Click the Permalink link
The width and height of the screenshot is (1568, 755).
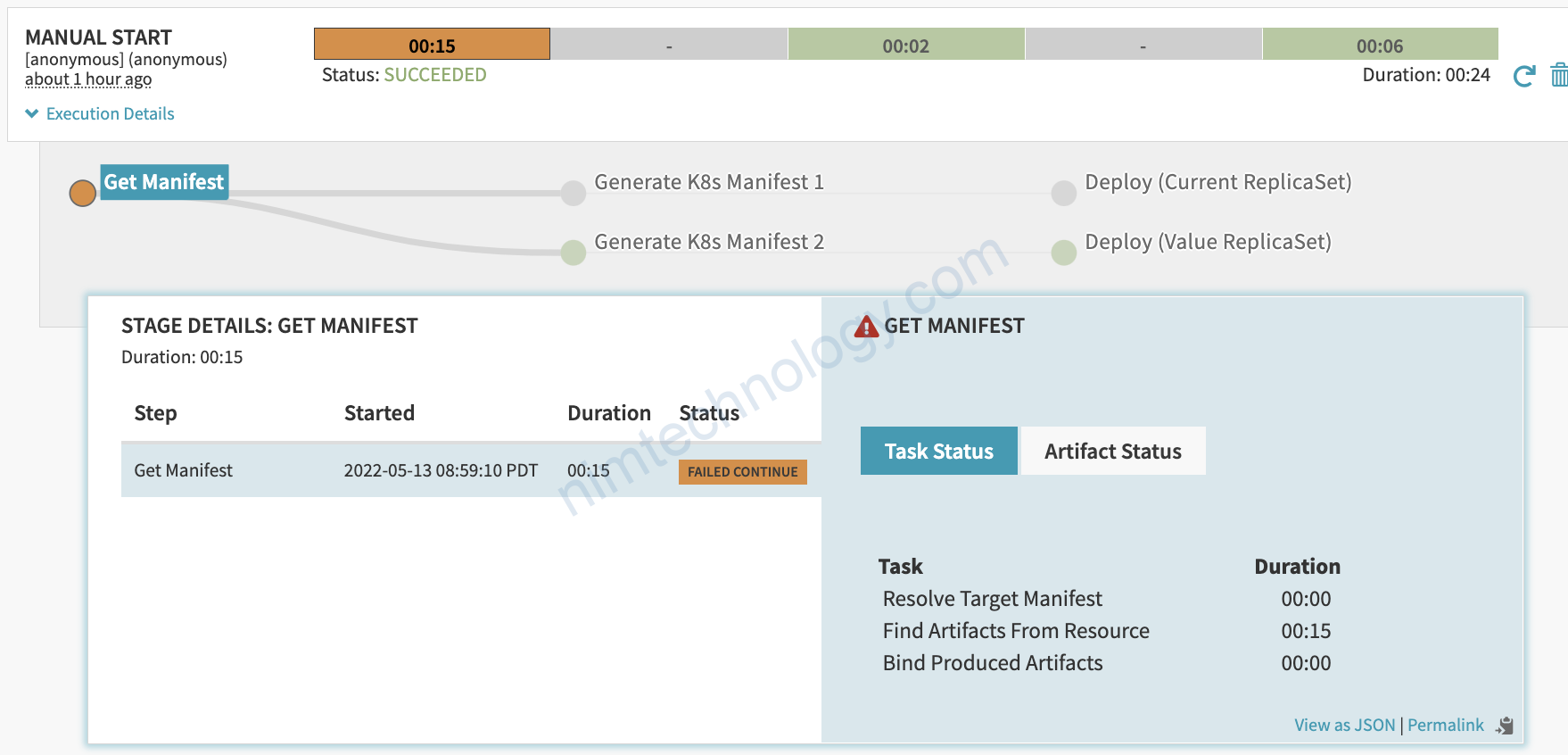[x=1445, y=726]
